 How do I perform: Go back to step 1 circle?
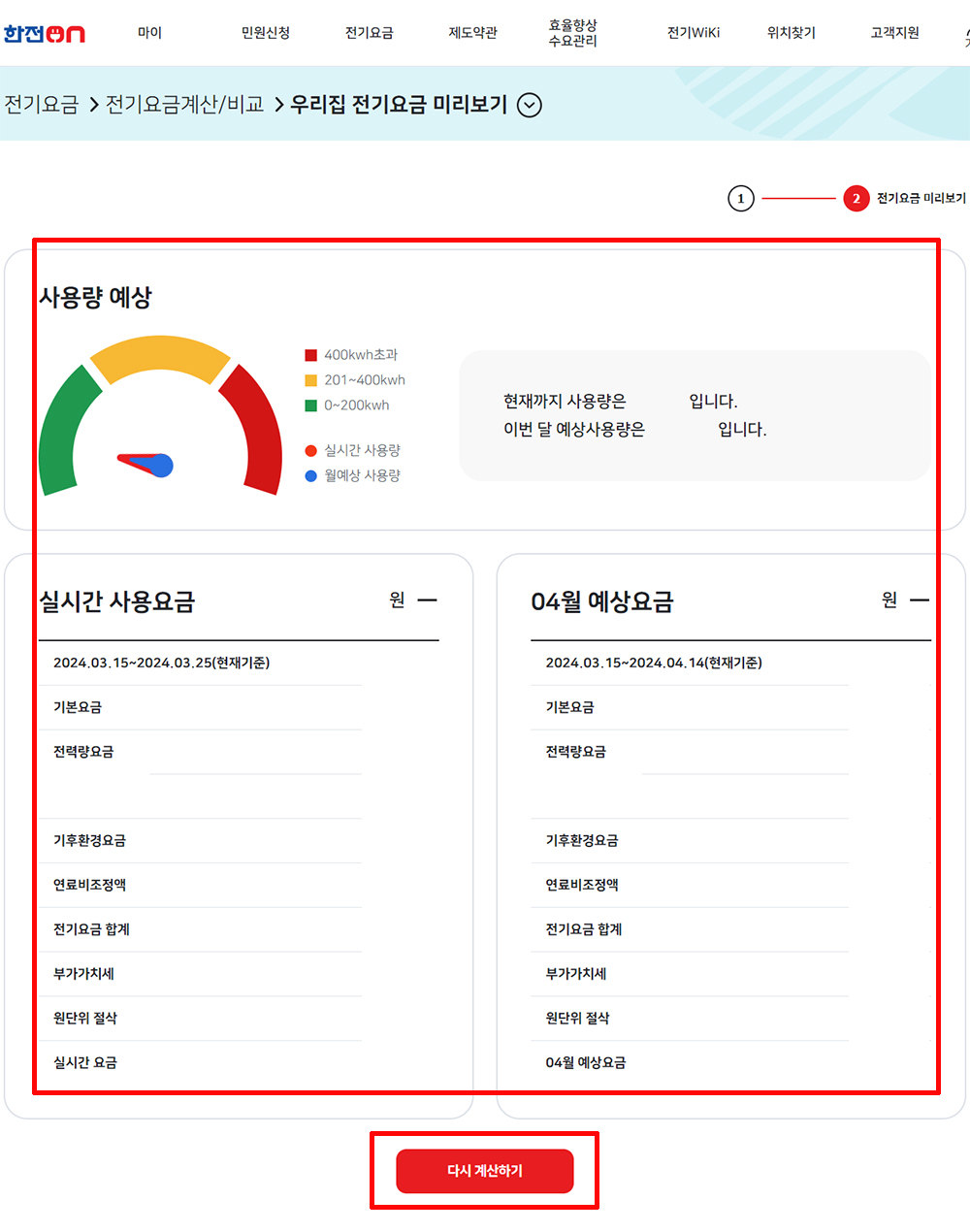(x=741, y=199)
